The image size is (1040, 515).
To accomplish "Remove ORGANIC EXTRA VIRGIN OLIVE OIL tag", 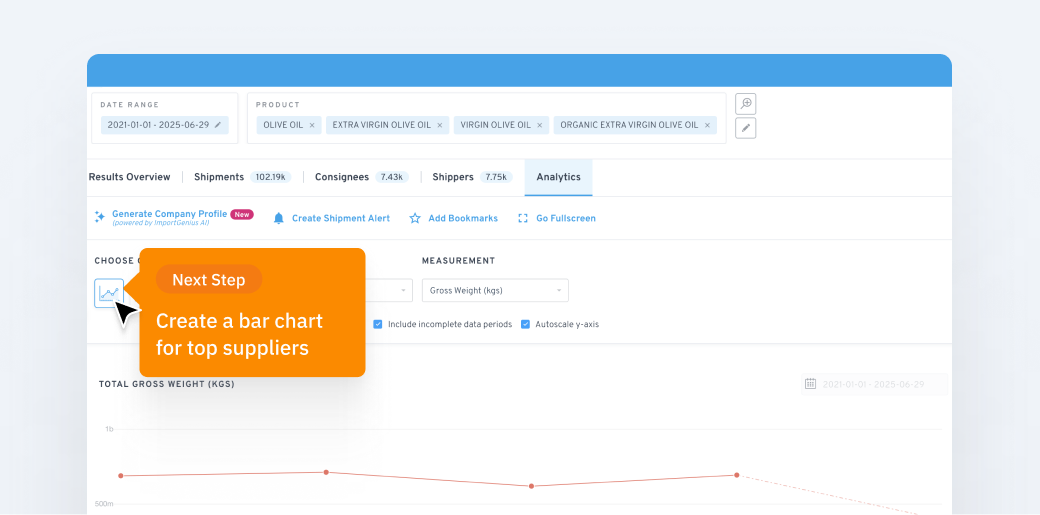I will 707,125.
